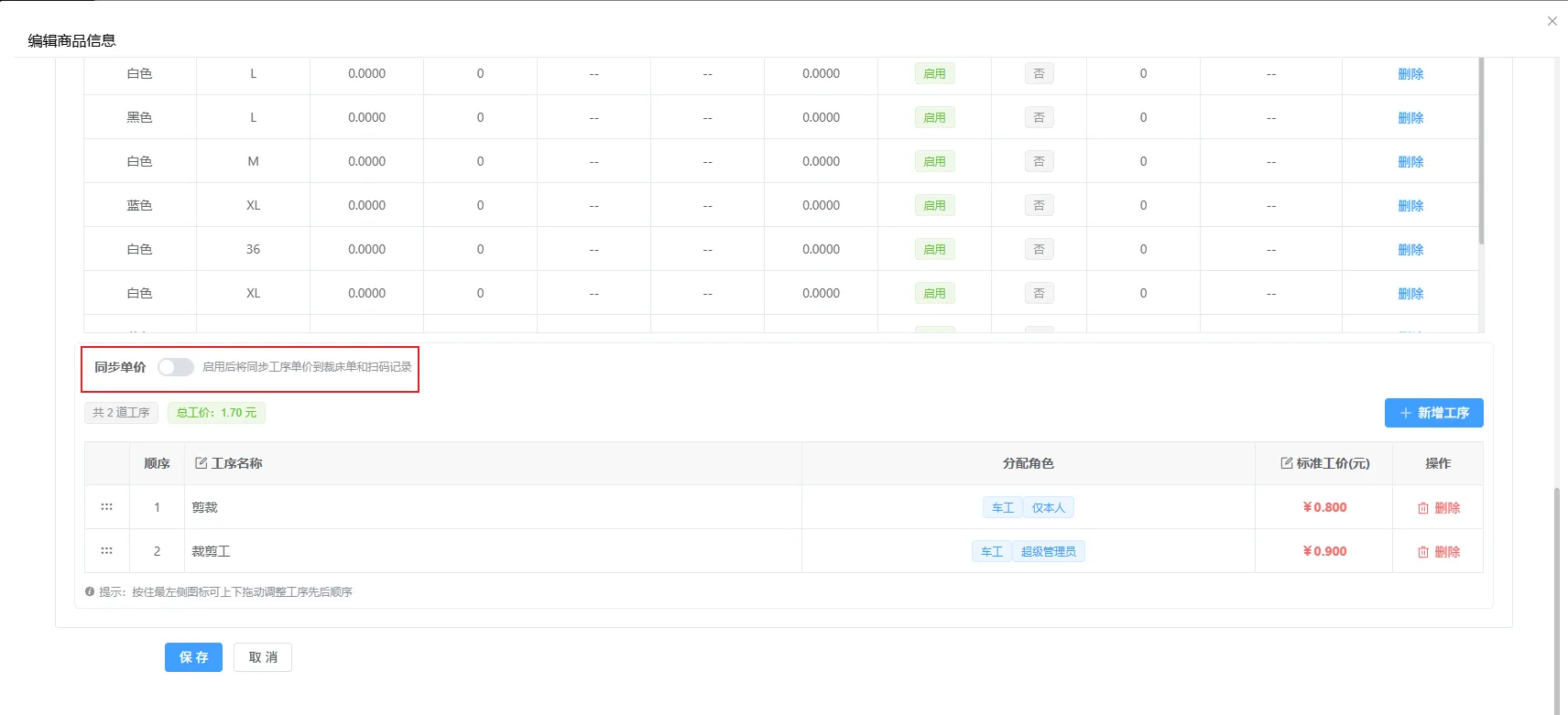The image size is (1568, 715).
Task: Click the edit icon beside 工序名称 header
Action: 201,463
